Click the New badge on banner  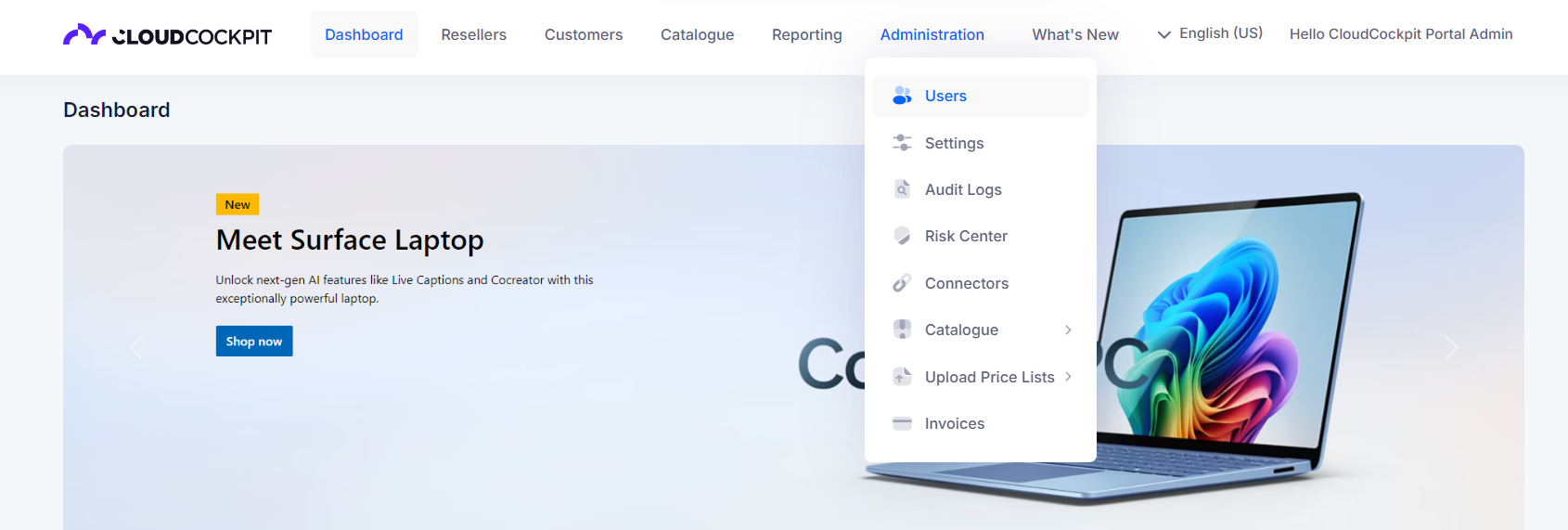pyautogui.click(x=238, y=204)
